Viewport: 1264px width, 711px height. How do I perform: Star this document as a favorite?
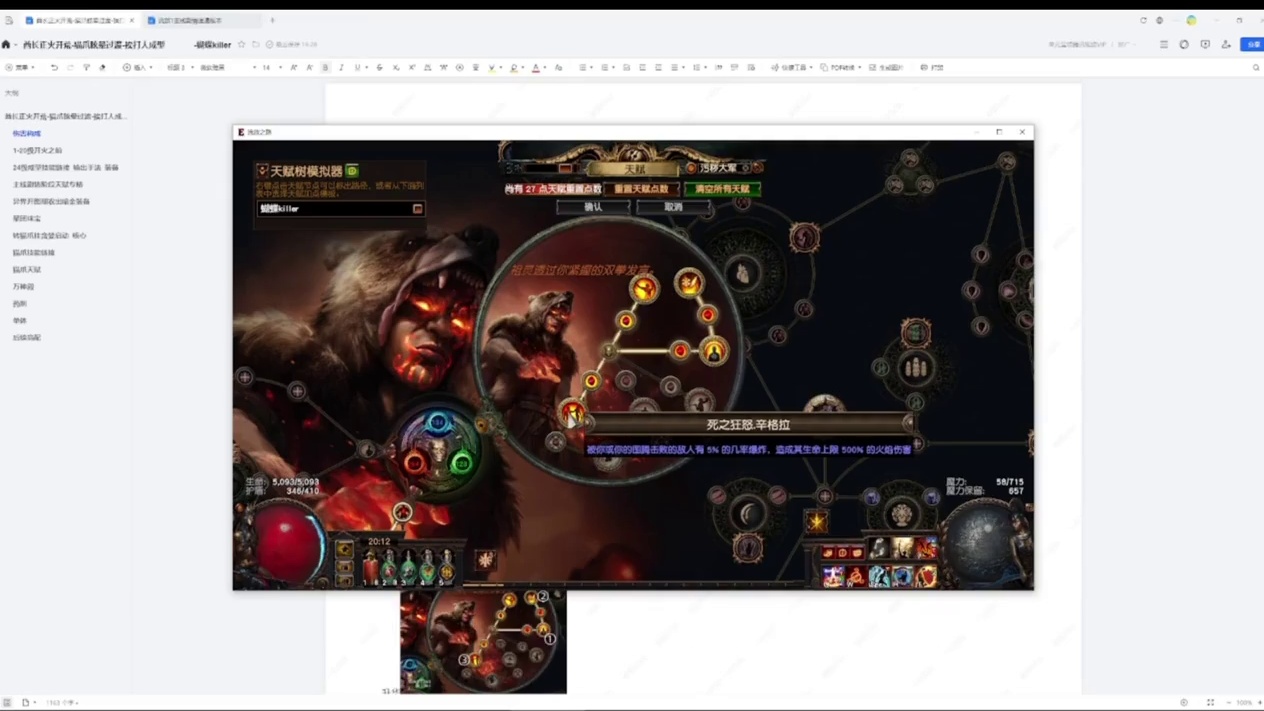(x=241, y=45)
